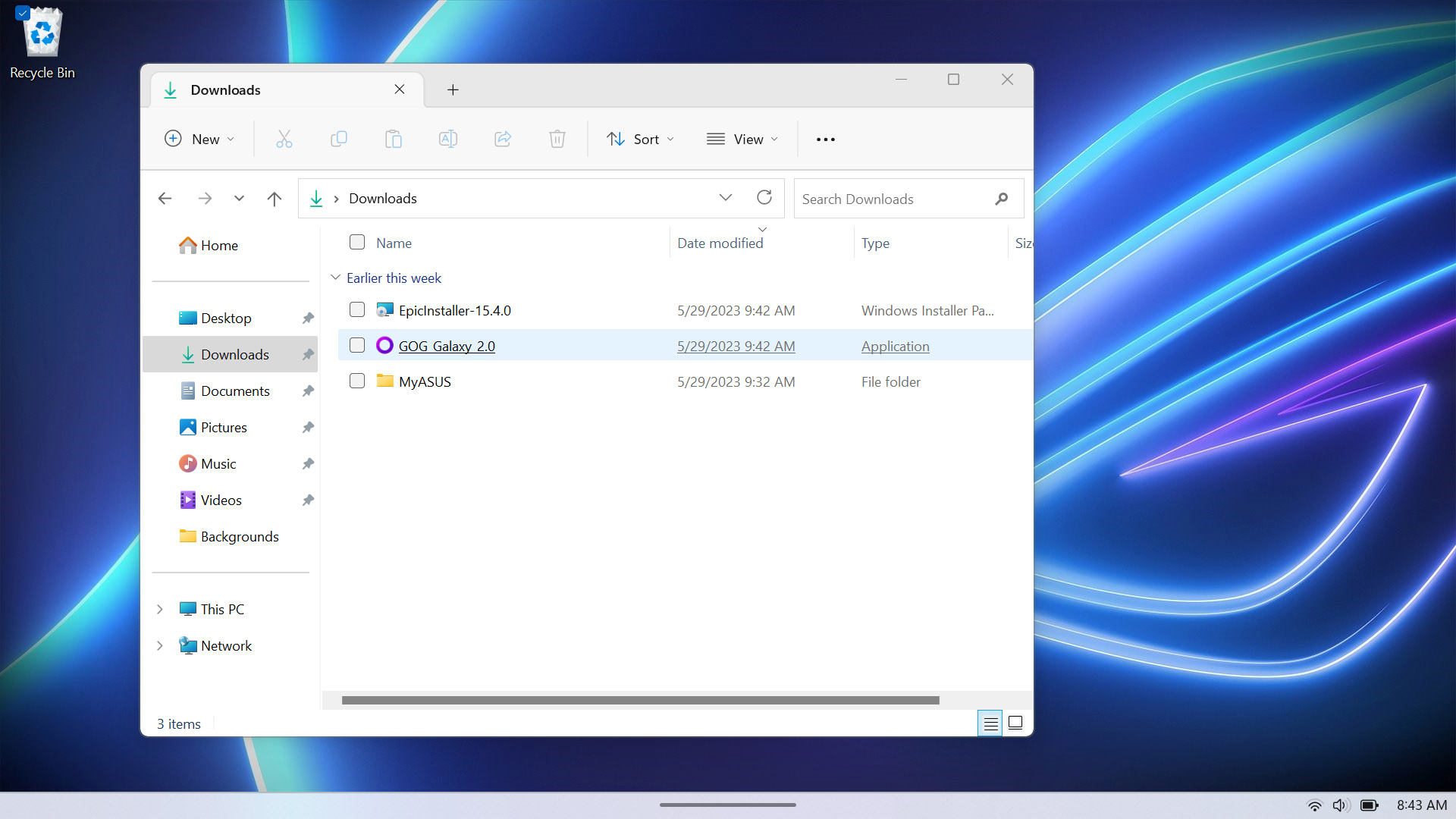Viewport: 1456px width, 819px height.
Task: Click the Copy icon in toolbar
Action: pos(338,139)
